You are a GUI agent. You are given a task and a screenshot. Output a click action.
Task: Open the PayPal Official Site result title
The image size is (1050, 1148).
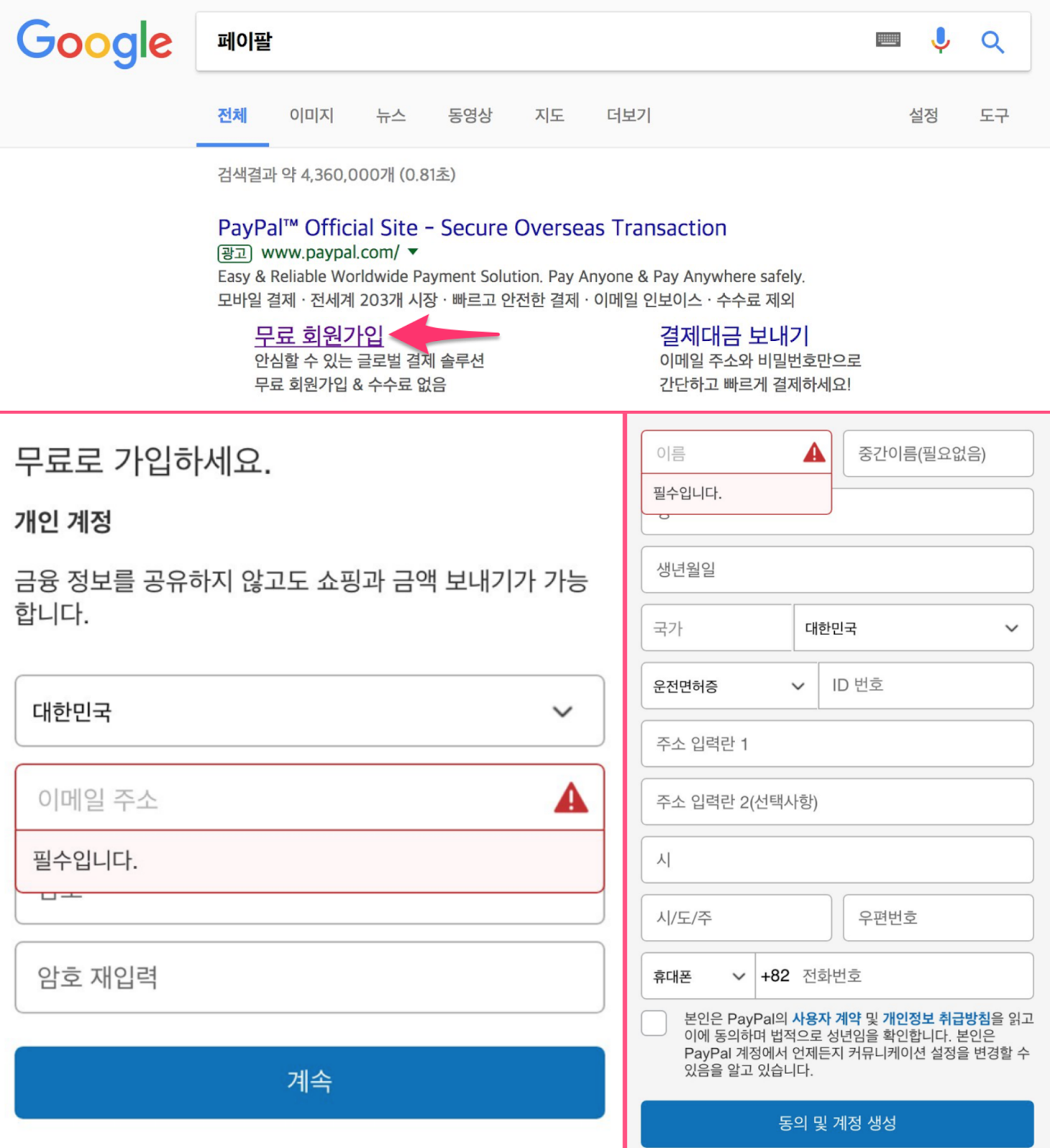click(x=472, y=227)
